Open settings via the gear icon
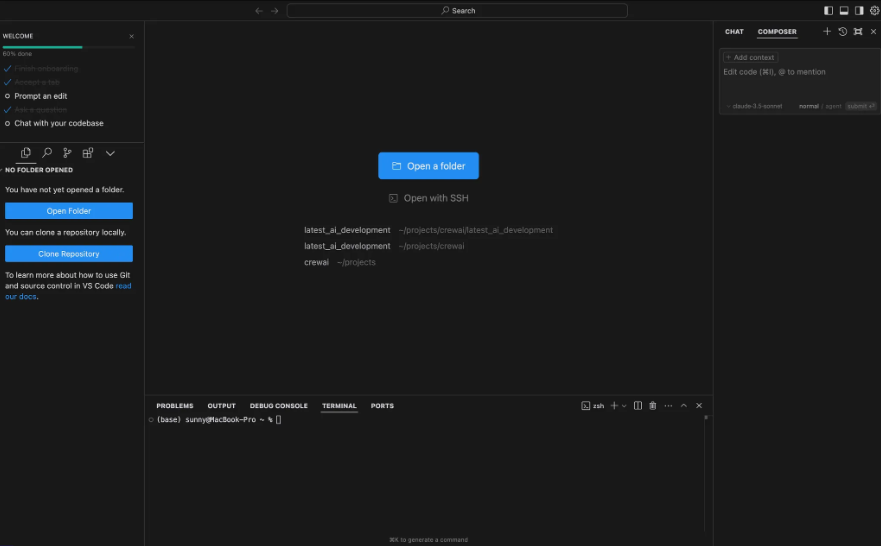Image resolution: width=881 pixels, height=546 pixels. (x=873, y=11)
